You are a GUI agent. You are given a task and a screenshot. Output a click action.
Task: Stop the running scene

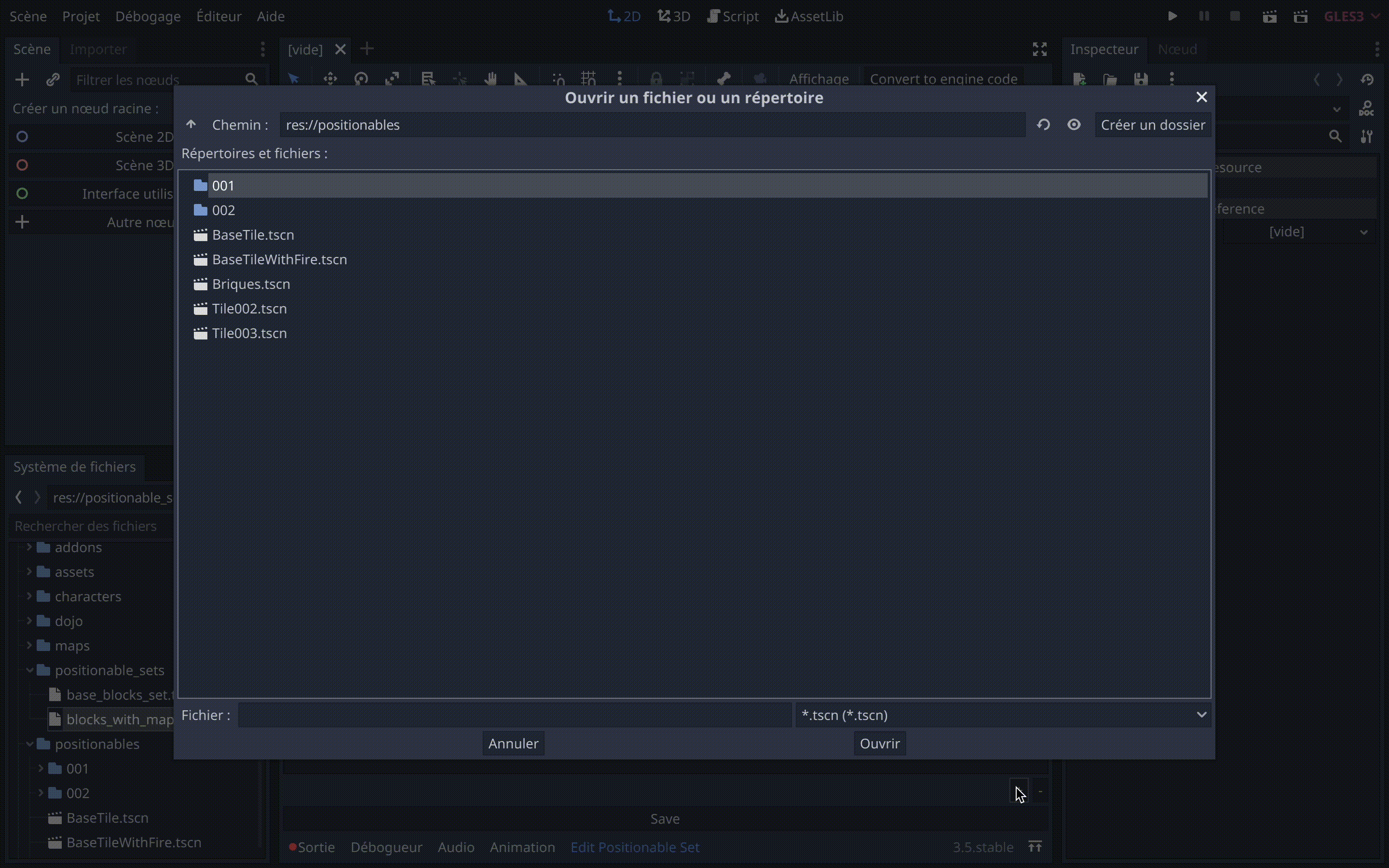click(x=1235, y=16)
